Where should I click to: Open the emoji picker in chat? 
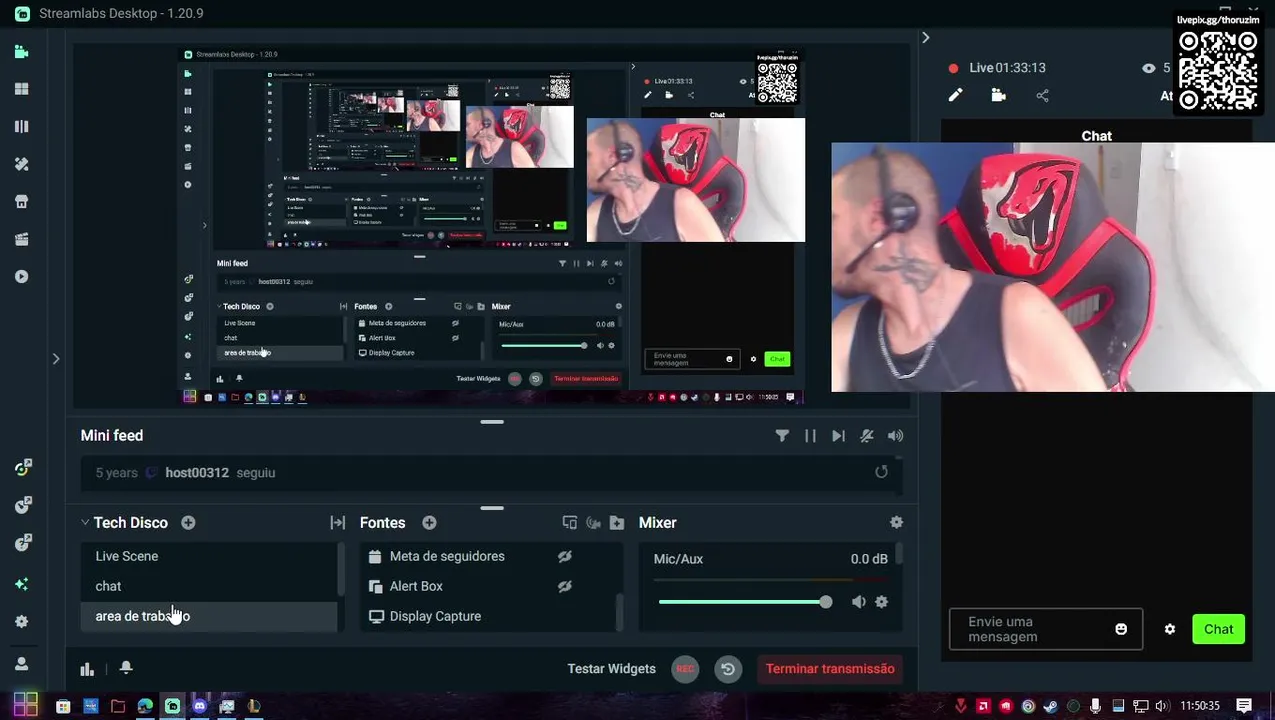pyautogui.click(x=1121, y=629)
